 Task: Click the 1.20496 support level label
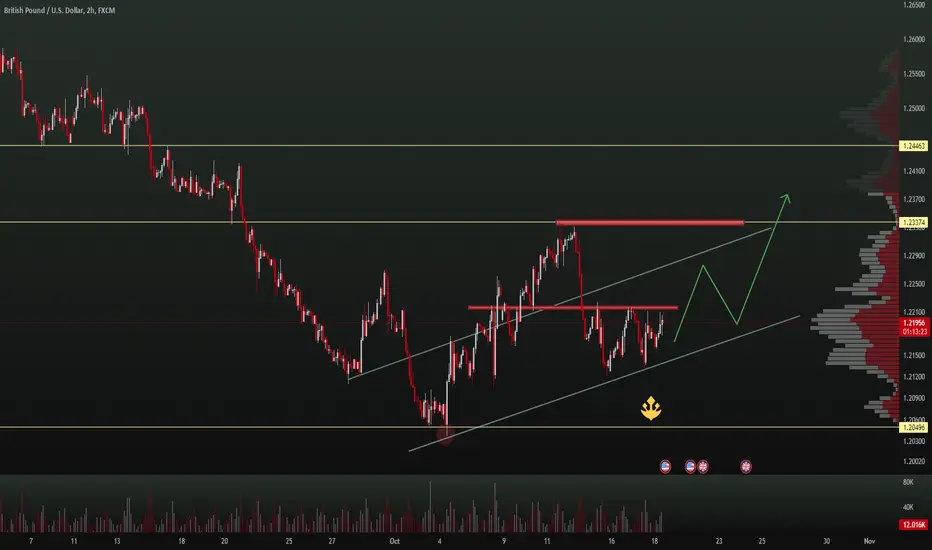914,427
